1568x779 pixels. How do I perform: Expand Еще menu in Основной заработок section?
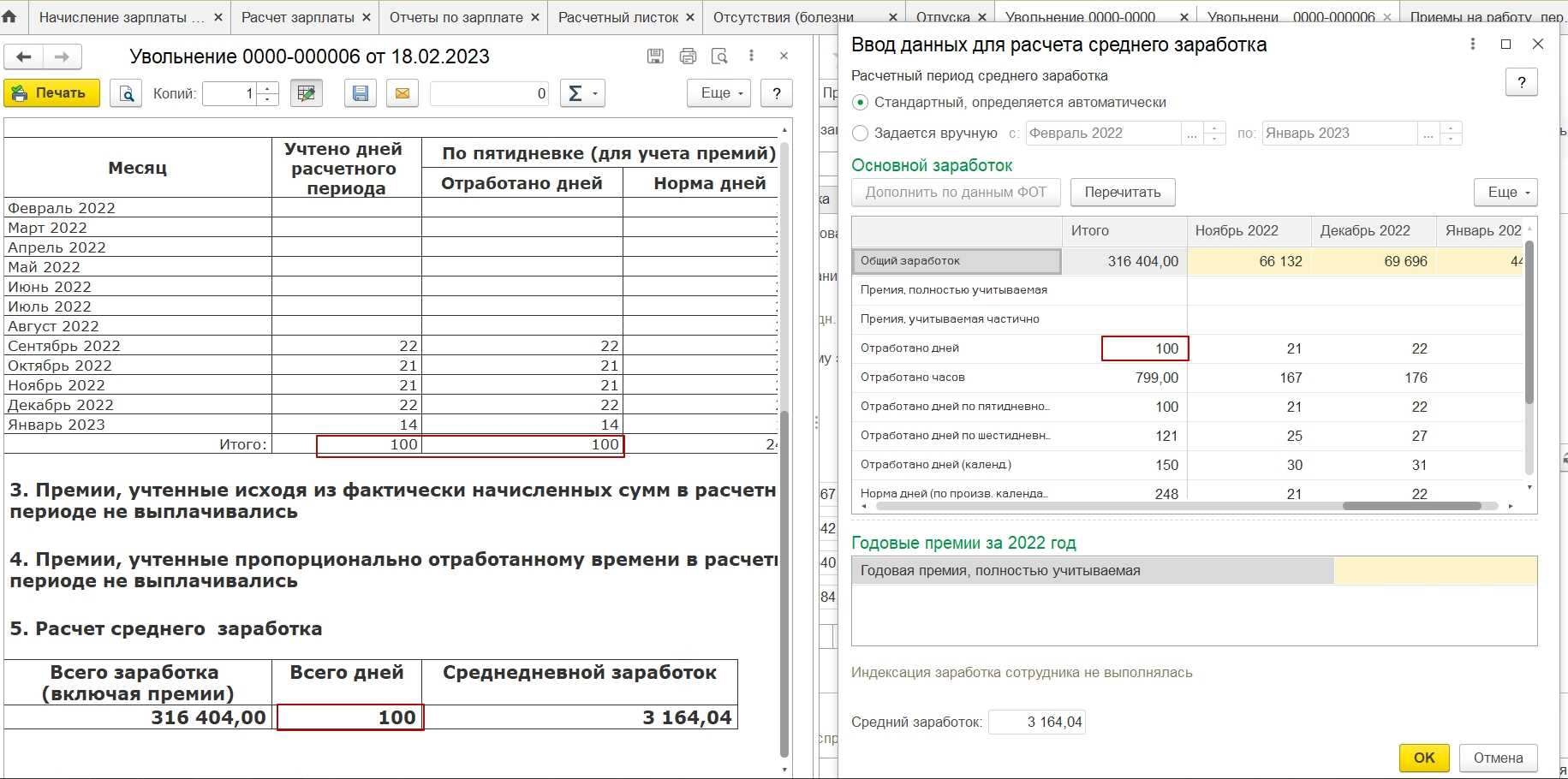[x=1505, y=193]
